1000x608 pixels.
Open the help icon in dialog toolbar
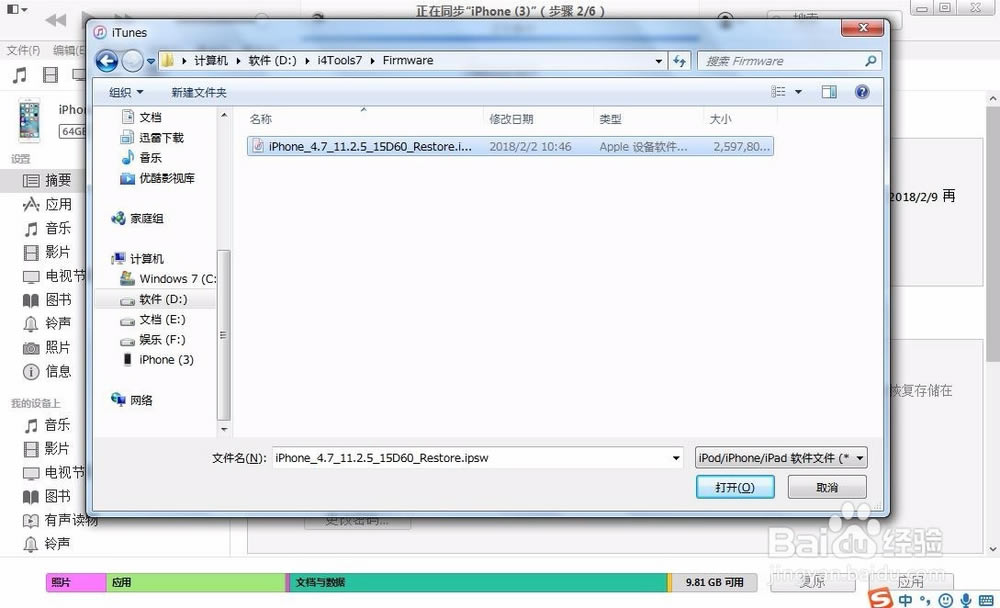[862, 92]
